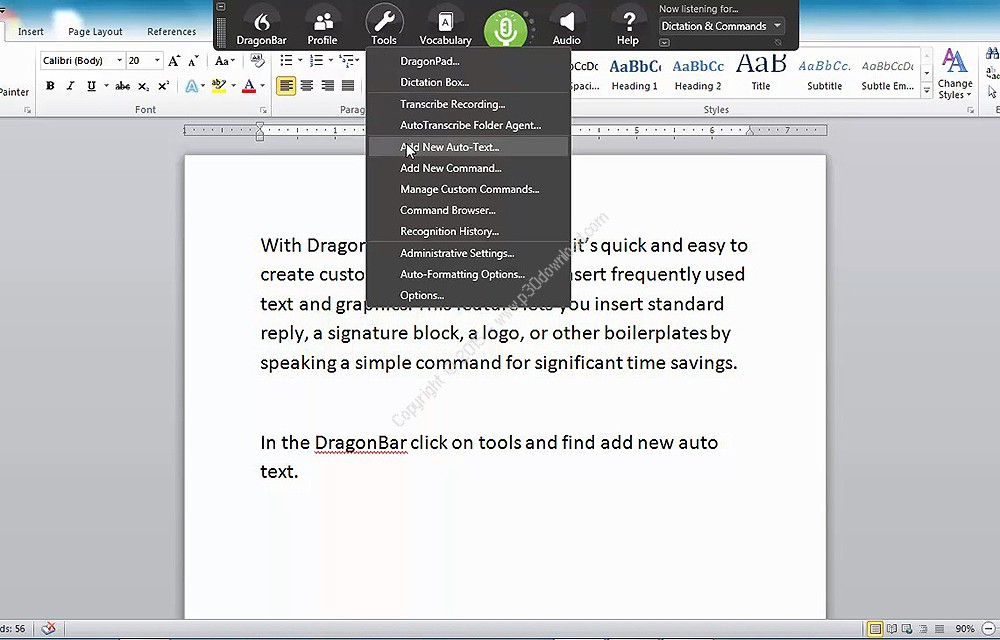Apply the red font color

pyautogui.click(x=249, y=86)
